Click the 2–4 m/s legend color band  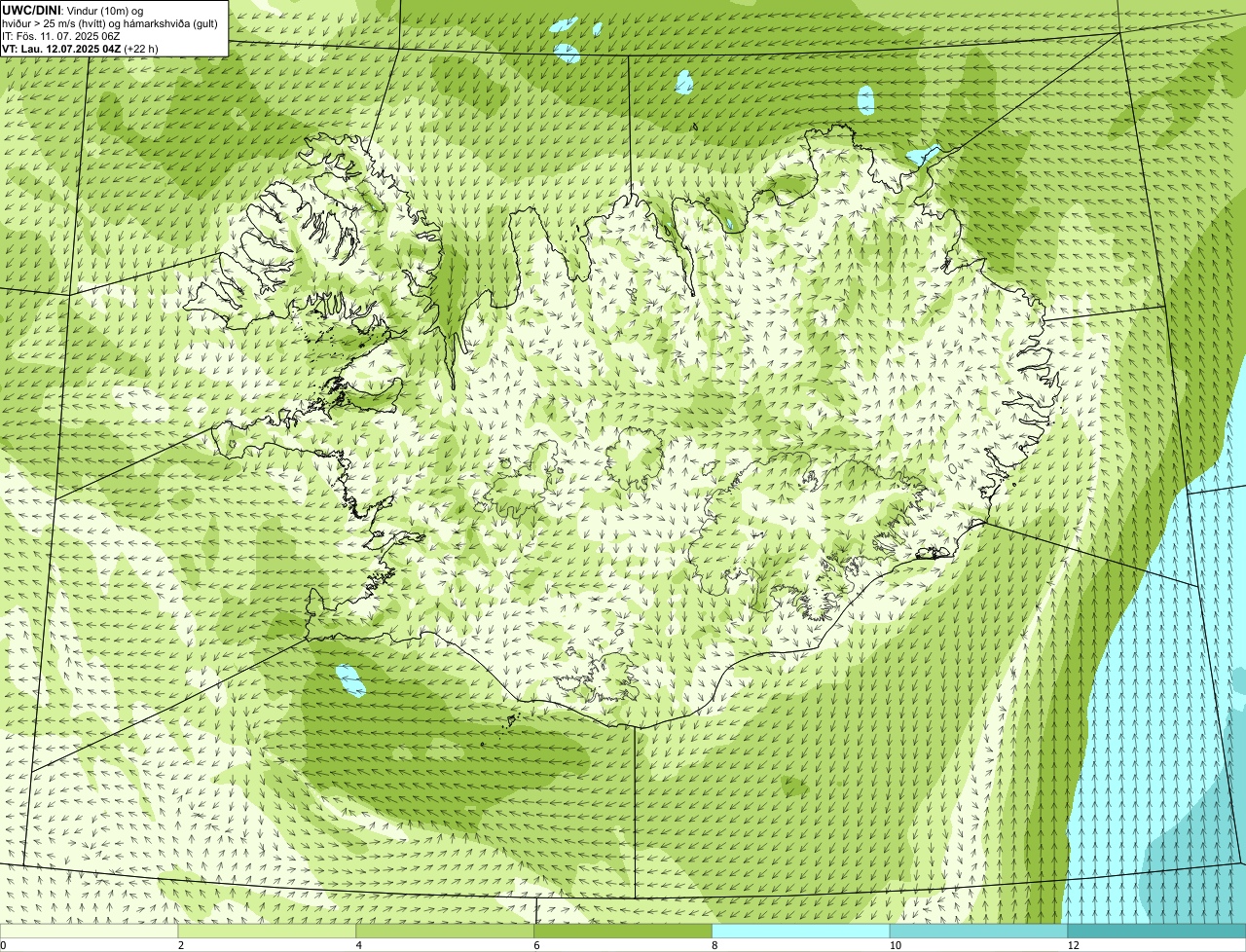[x=267, y=932]
